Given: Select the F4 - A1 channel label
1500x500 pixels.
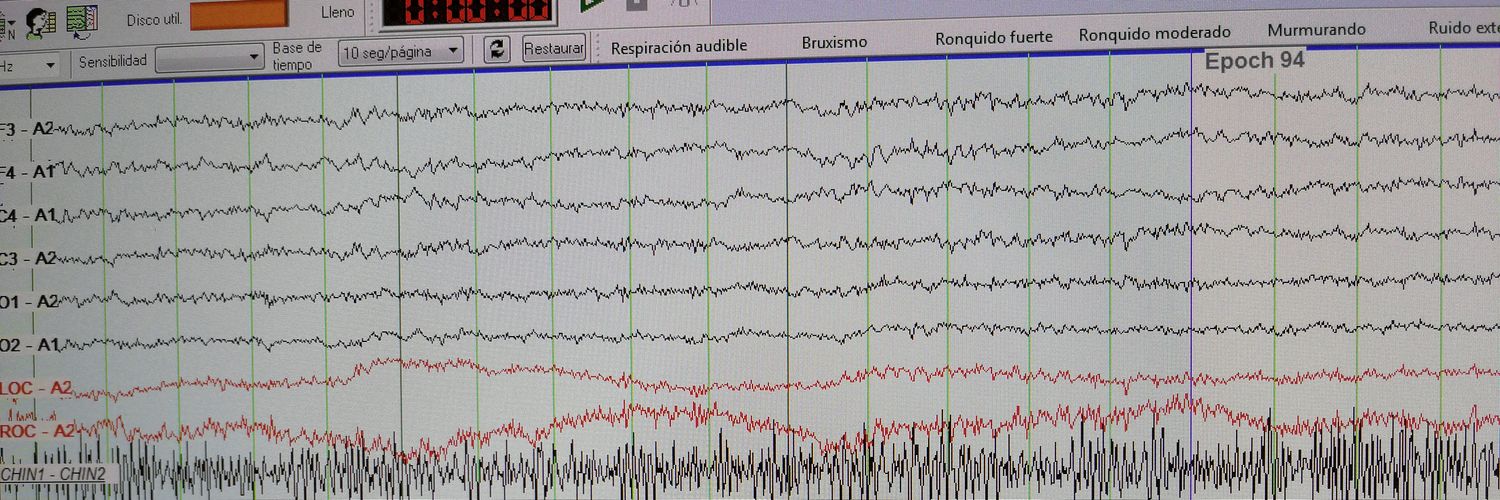Looking at the screenshot, I should coord(27,172).
